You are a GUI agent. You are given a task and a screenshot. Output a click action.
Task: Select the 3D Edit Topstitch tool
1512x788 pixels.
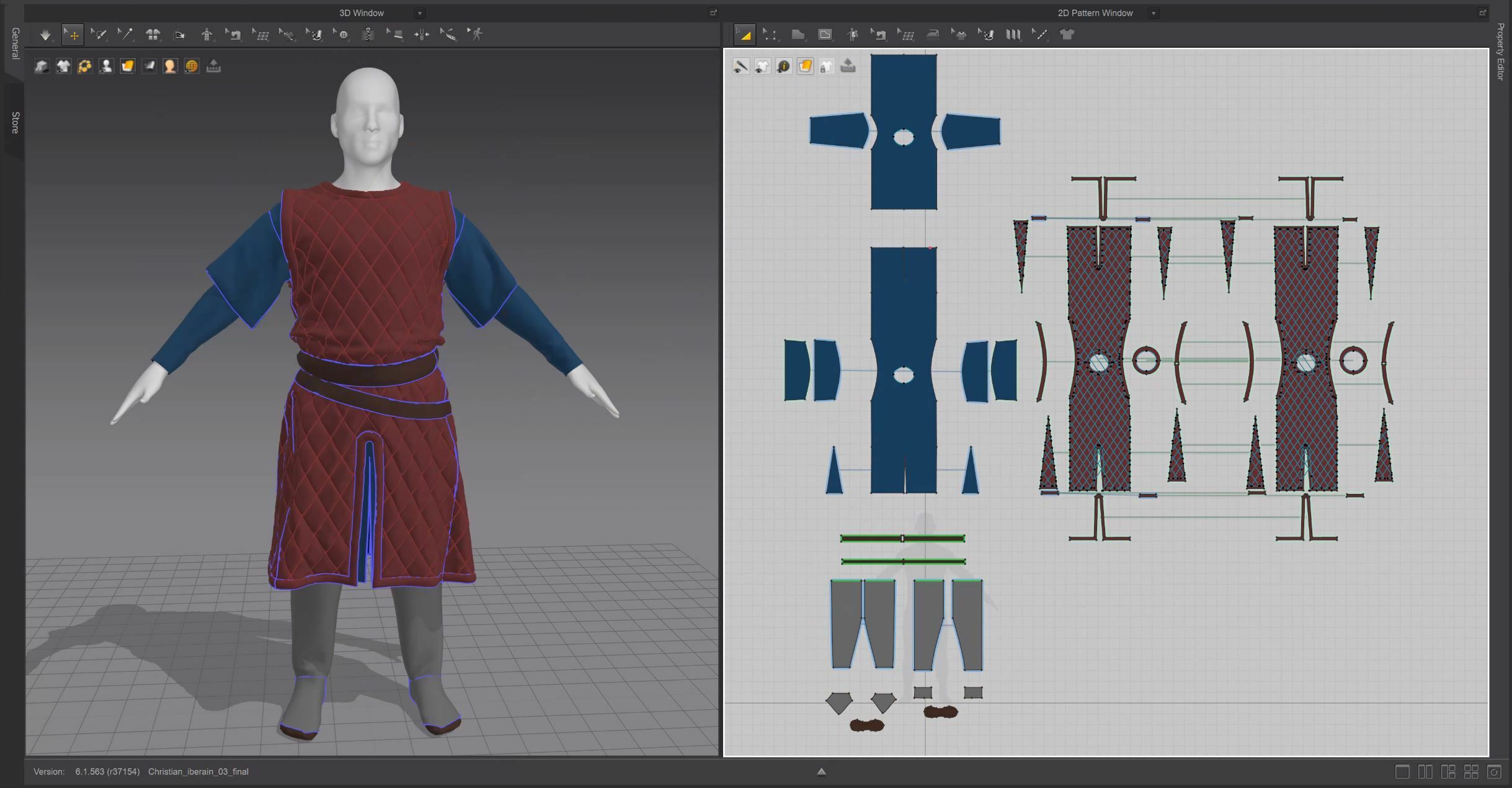pos(395,35)
